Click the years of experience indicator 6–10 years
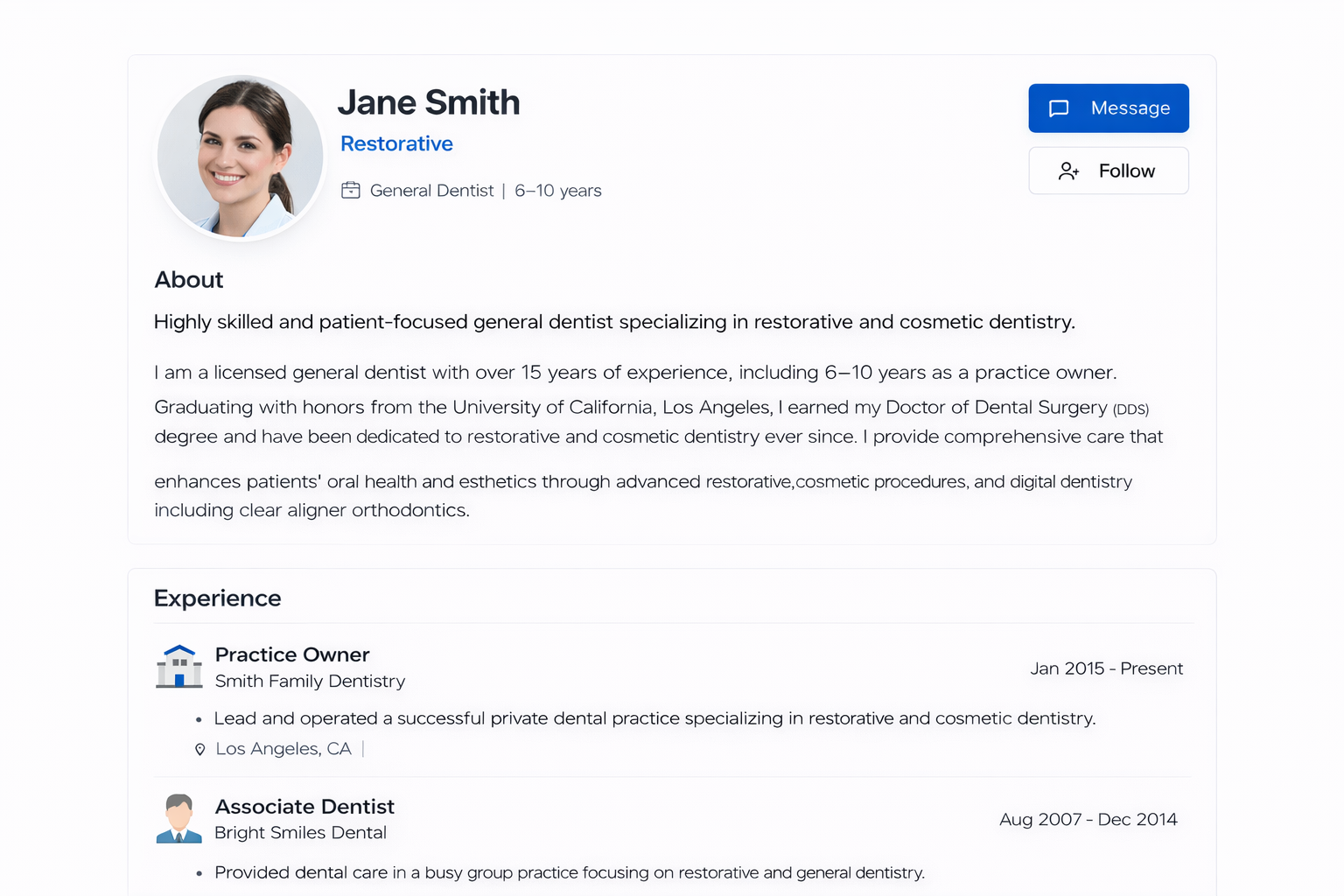This screenshot has height=896, width=1344. (558, 190)
